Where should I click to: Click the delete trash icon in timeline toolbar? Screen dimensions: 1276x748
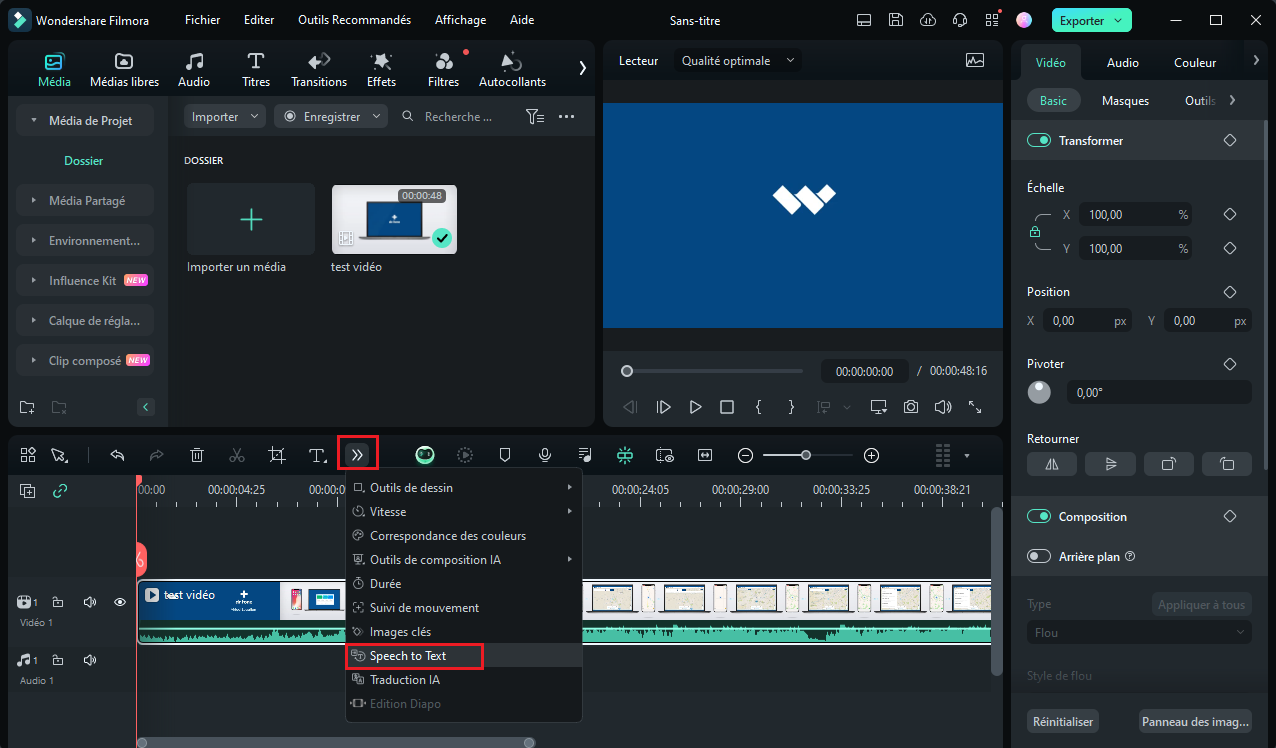pos(197,455)
